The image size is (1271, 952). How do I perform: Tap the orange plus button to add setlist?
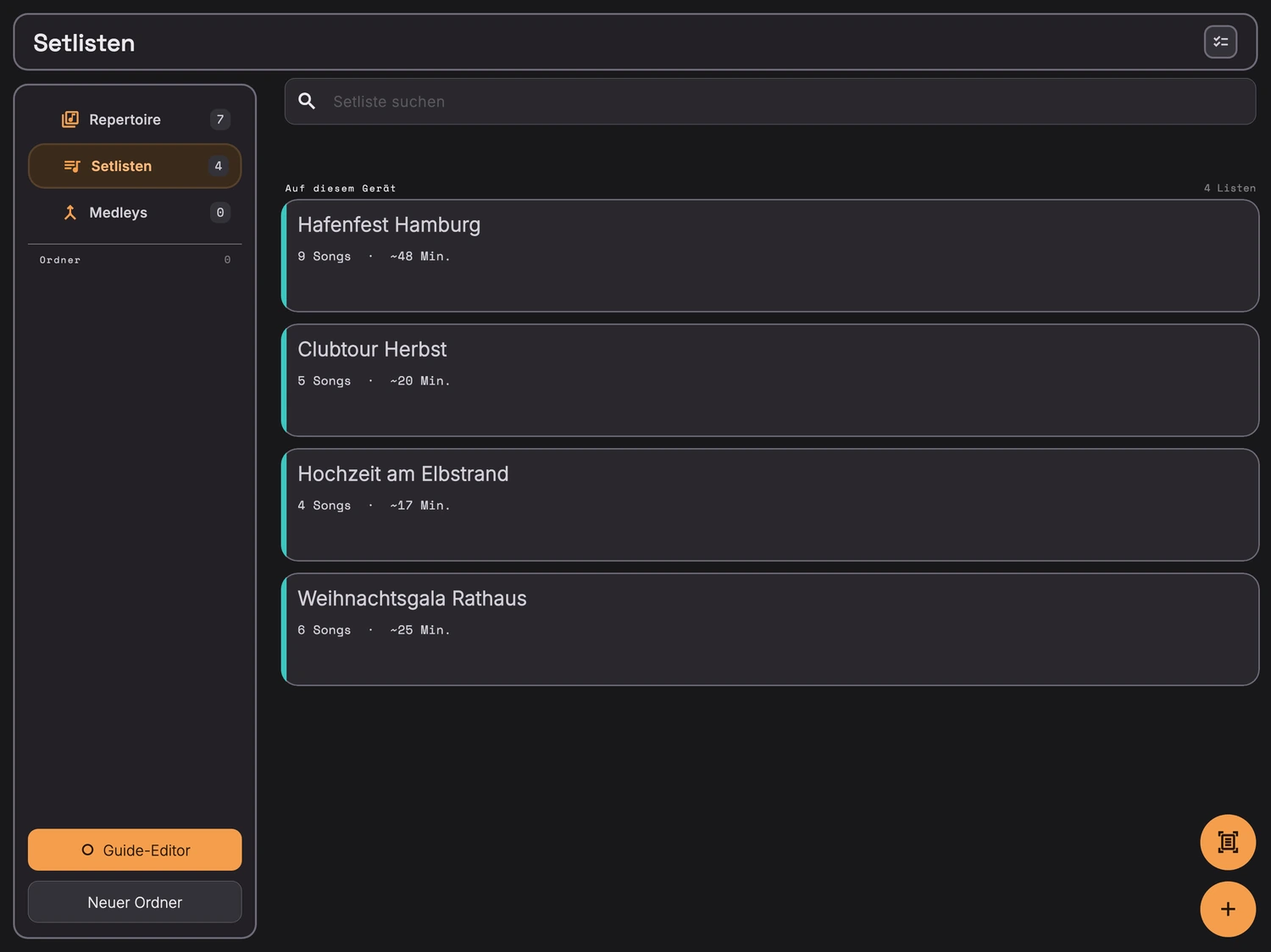coord(1228,909)
